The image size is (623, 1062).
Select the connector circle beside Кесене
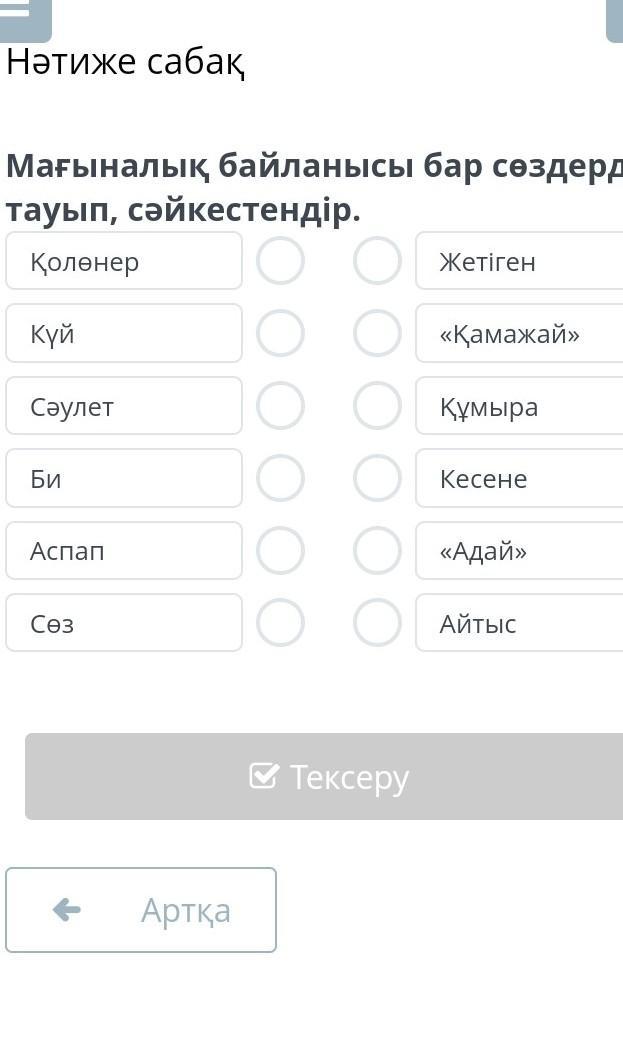coord(377,478)
